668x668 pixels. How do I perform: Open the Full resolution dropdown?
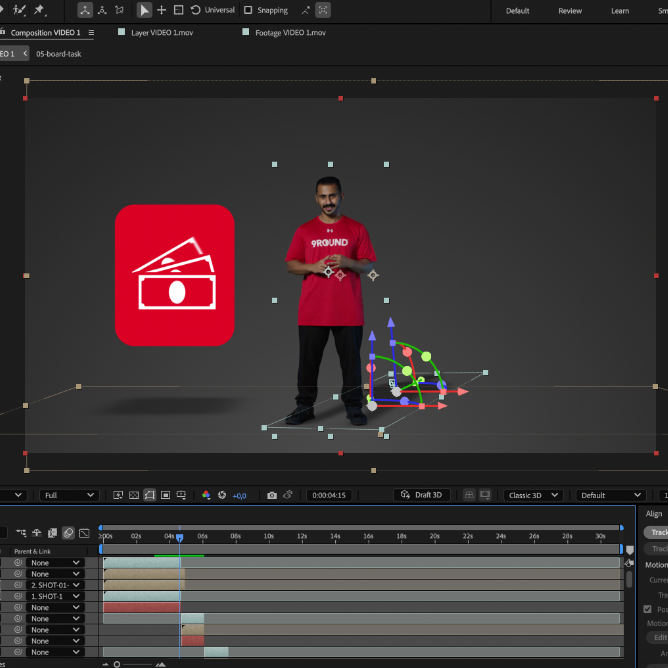(69, 495)
